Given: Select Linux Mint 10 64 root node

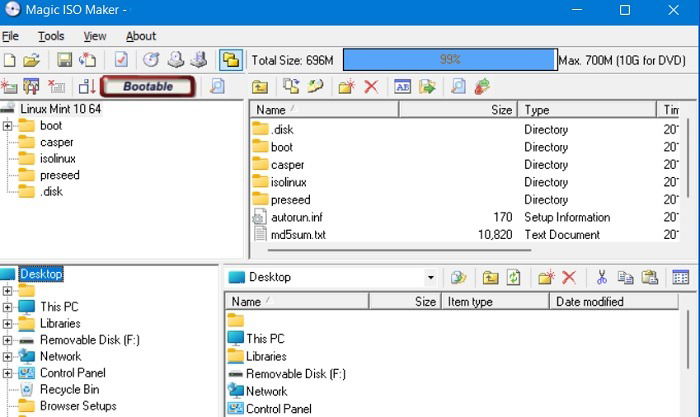Looking at the screenshot, I should (x=60, y=109).
